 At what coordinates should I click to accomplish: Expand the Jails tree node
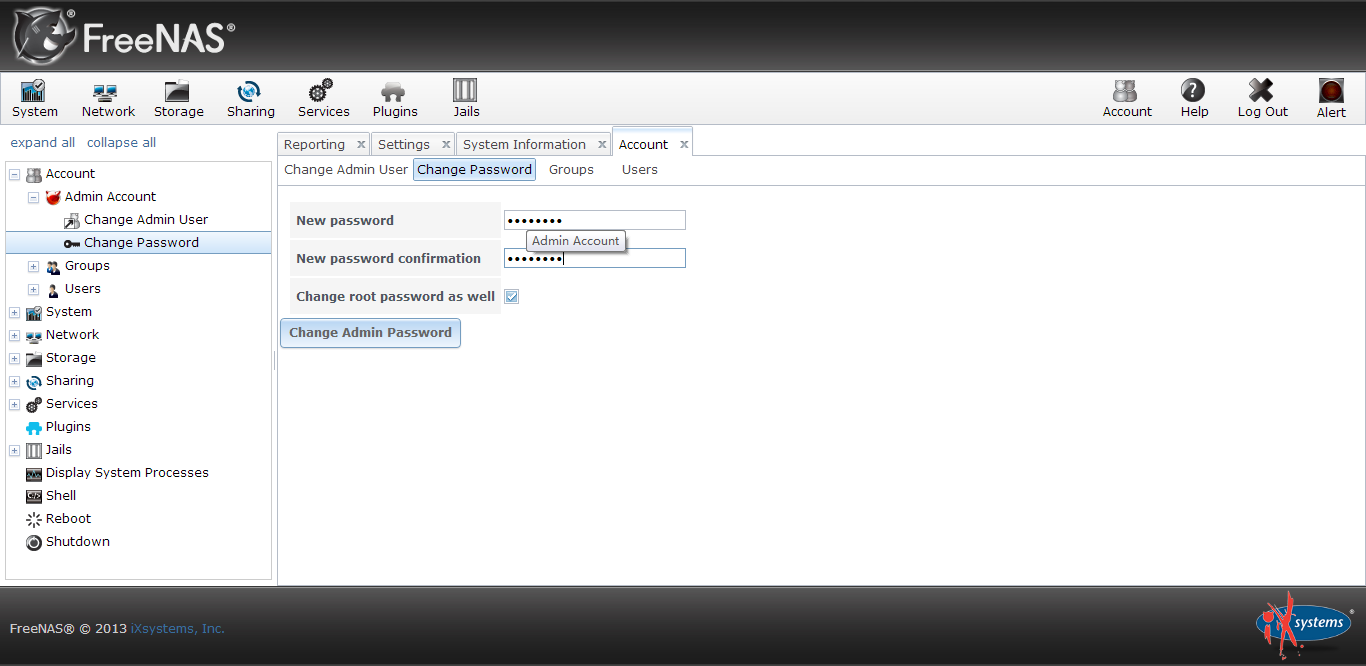point(14,450)
